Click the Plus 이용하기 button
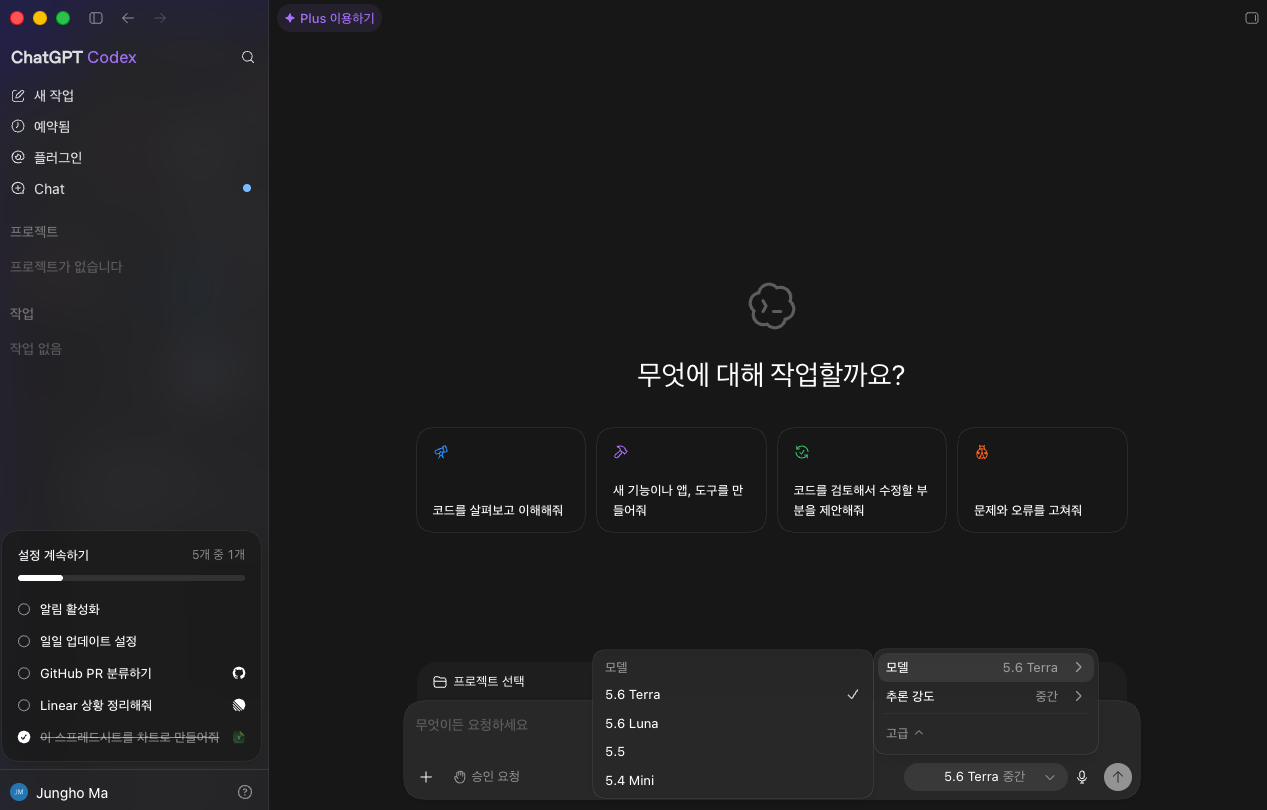The height and width of the screenshot is (810, 1267). coord(329,18)
